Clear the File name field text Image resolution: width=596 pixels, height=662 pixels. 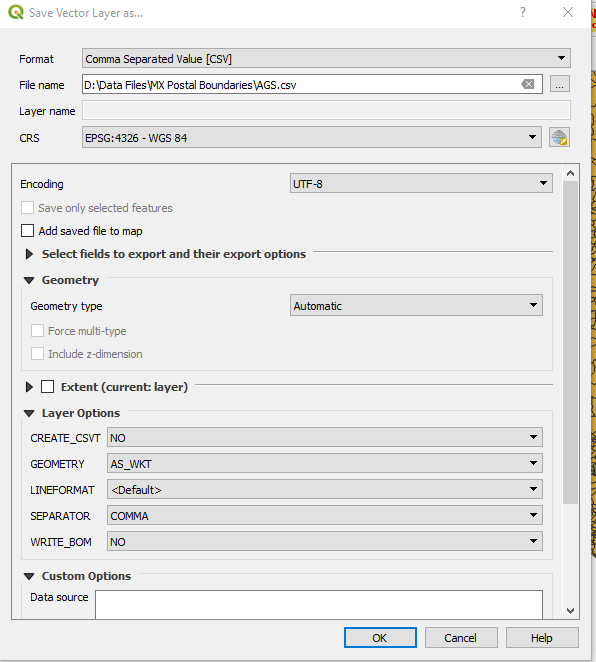[x=528, y=84]
